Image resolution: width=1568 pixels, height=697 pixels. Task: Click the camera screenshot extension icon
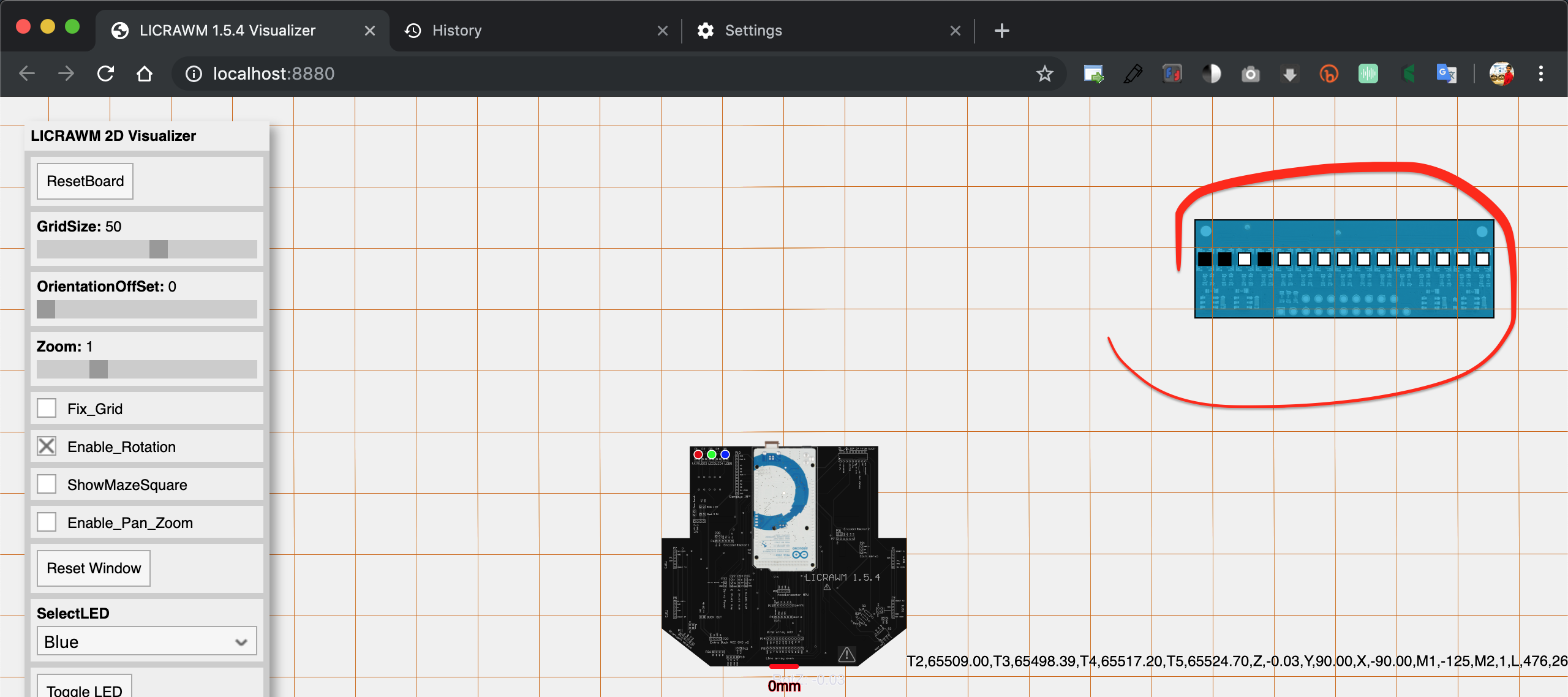[x=1250, y=74]
